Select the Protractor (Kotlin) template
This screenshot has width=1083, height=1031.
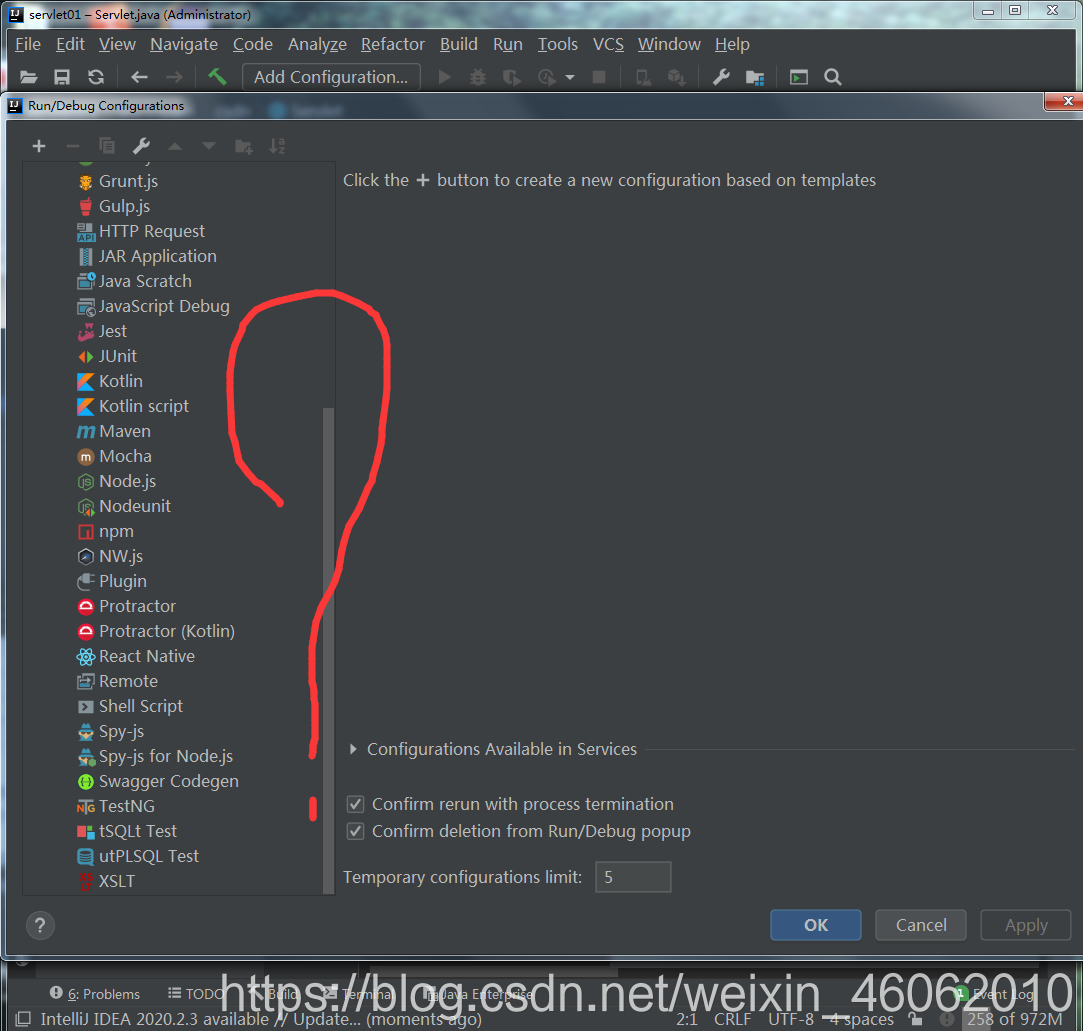166,631
